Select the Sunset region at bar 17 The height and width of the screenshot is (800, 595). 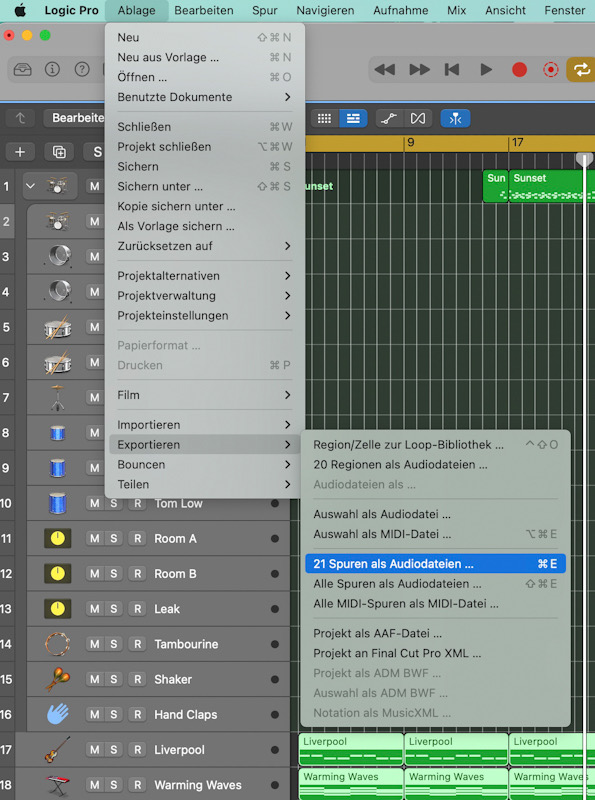click(552, 186)
